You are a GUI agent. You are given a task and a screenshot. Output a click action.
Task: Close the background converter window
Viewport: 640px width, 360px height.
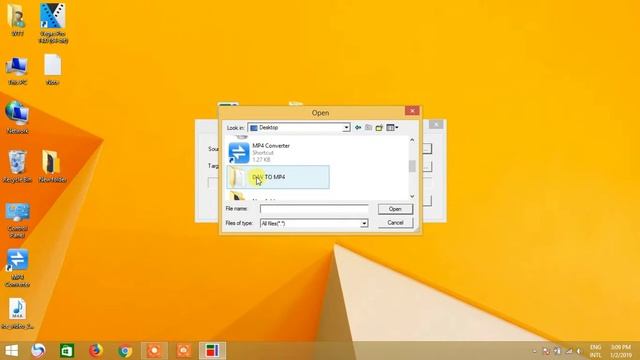pyautogui.click(x=436, y=124)
